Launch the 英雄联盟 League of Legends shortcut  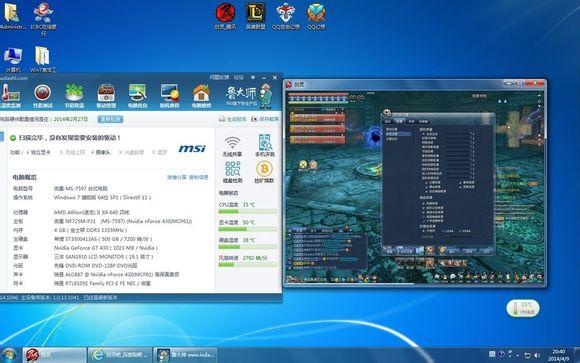pyautogui.click(x=256, y=16)
